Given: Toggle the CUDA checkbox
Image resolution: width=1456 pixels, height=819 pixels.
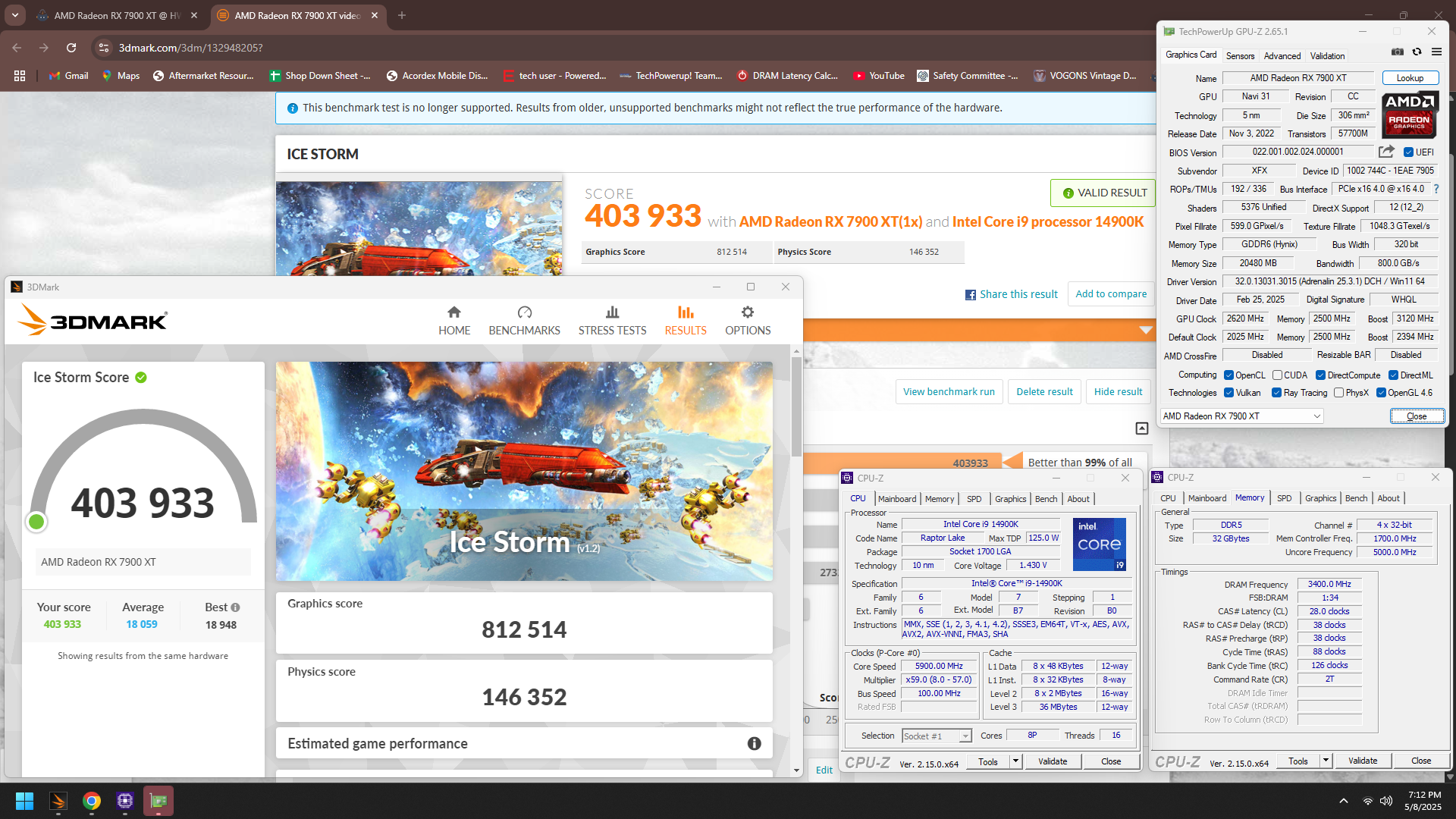Looking at the screenshot, I should coord(1277,375).
